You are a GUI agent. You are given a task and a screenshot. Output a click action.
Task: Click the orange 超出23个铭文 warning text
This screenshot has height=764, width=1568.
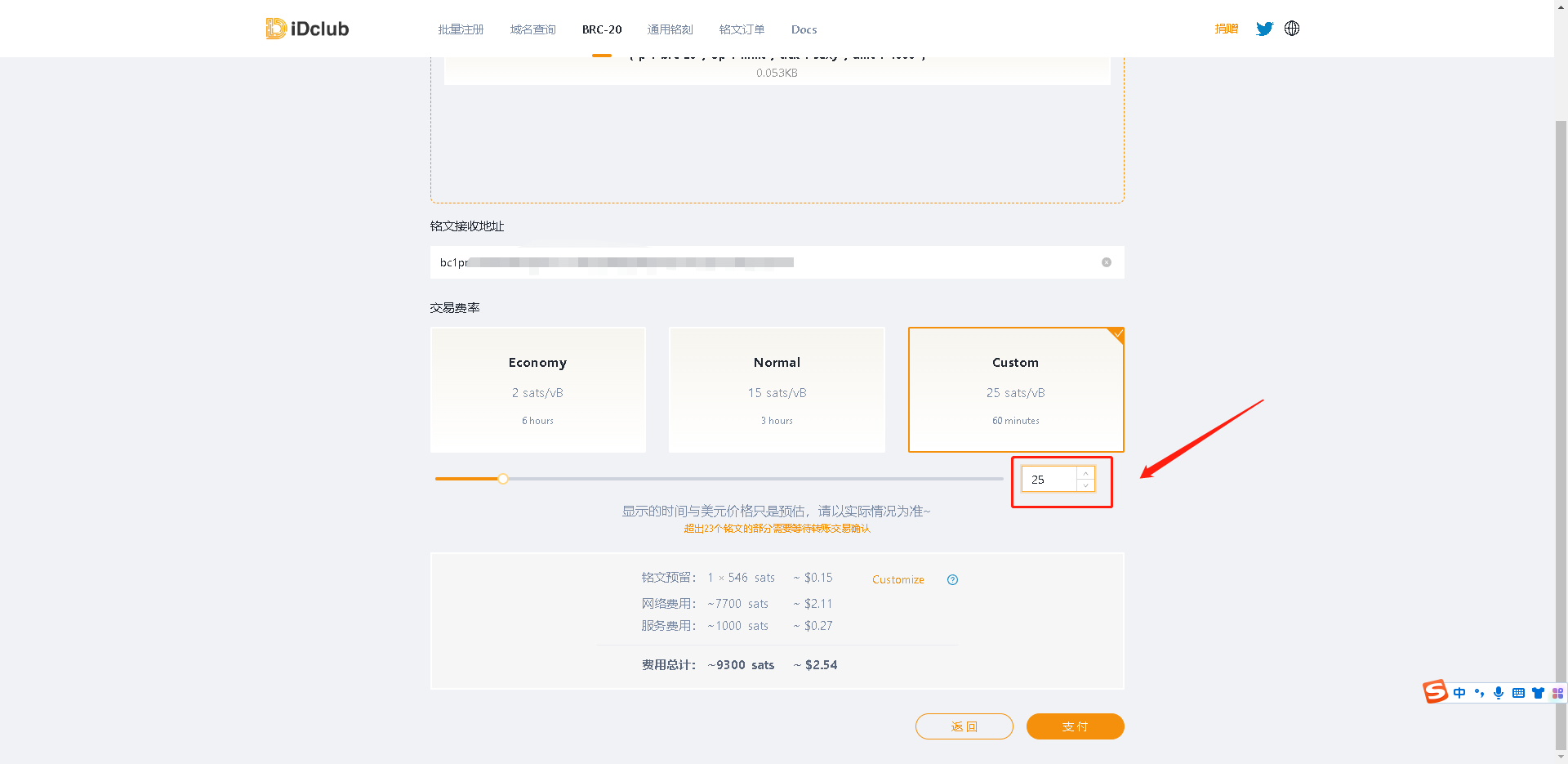(x=777, y=529)
